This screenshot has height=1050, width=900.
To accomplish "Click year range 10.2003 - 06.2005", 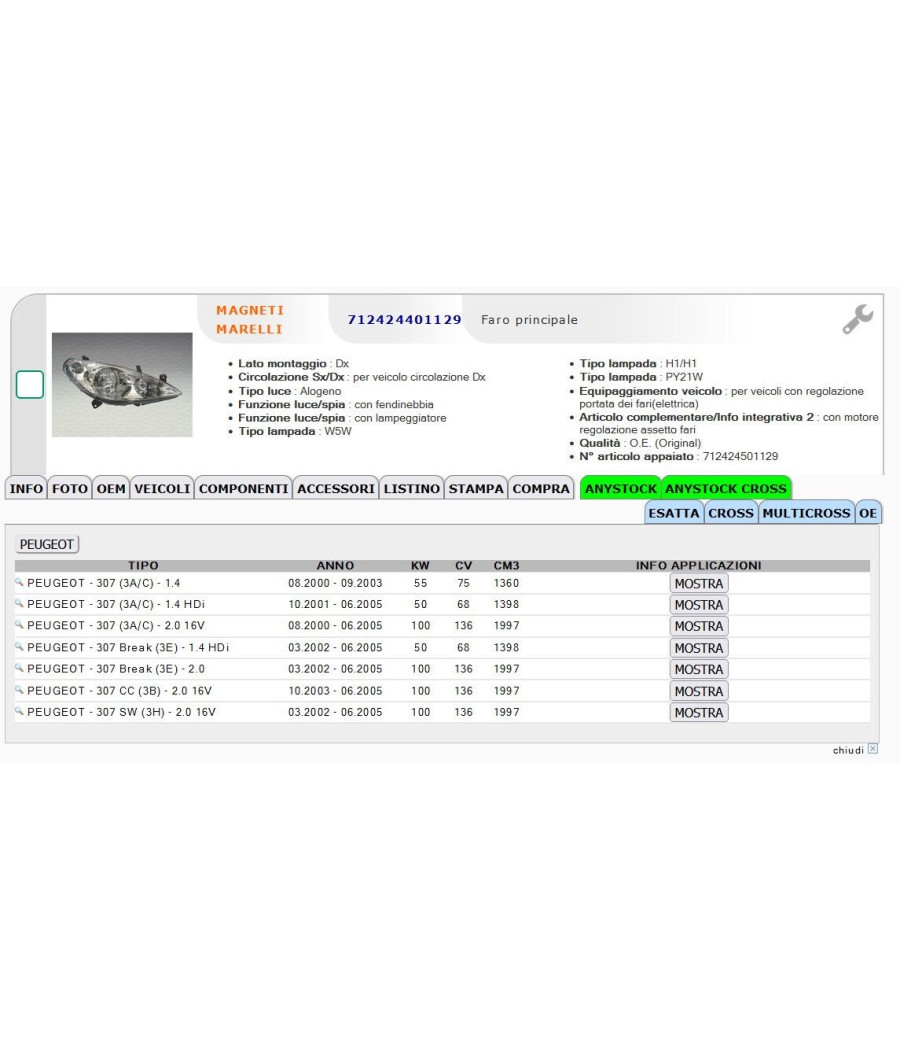I will pyautogui.click(x=335, y=691).
